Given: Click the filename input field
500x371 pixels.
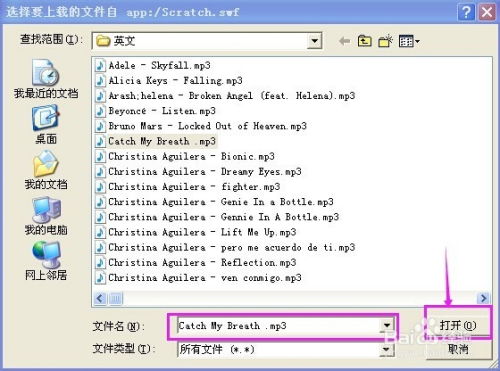Looking at the screenshot, I should [279, 326].
